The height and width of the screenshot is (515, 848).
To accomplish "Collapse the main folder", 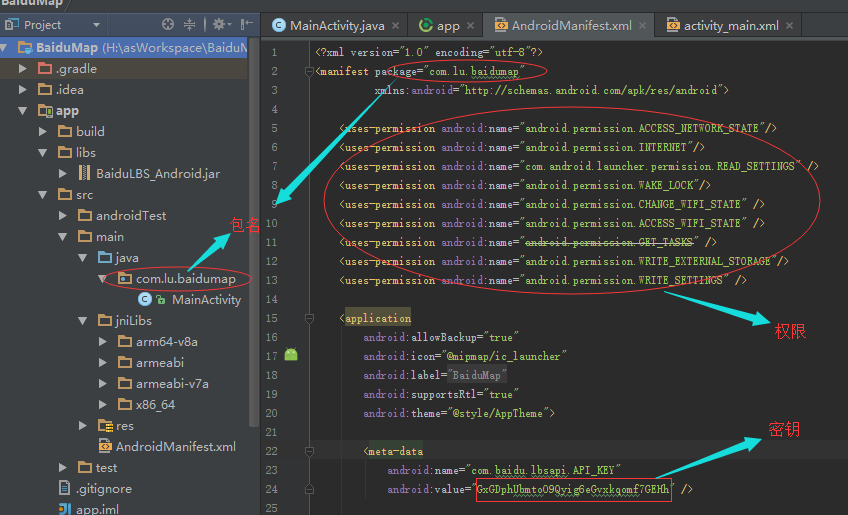I will 63,236.
